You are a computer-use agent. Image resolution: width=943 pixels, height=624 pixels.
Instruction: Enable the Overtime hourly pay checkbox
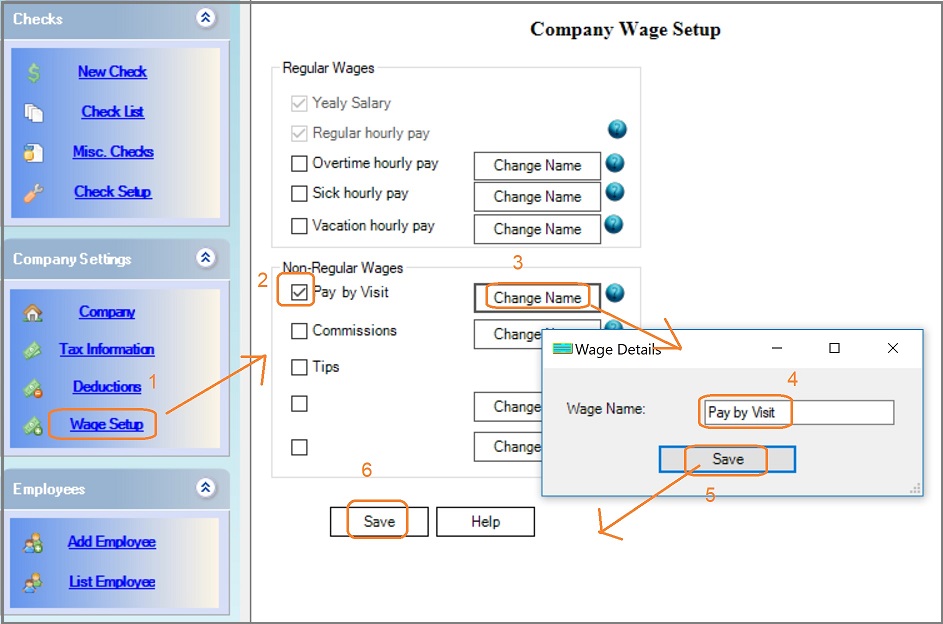pyautogui.click(x=299, y=163)
